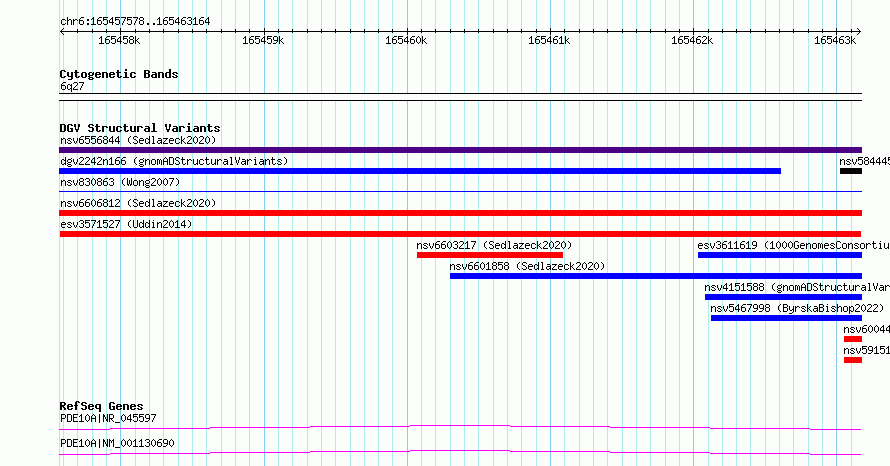Open the nsv830863 (Wong2007) label

click(120, 182)
